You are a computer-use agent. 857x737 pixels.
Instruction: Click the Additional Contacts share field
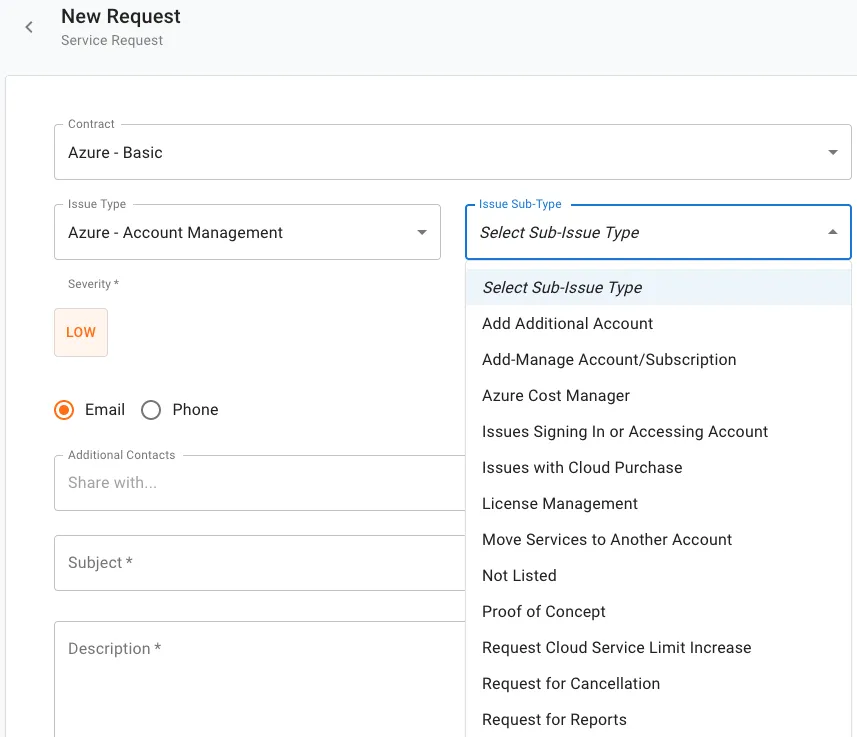pos(260,483)
